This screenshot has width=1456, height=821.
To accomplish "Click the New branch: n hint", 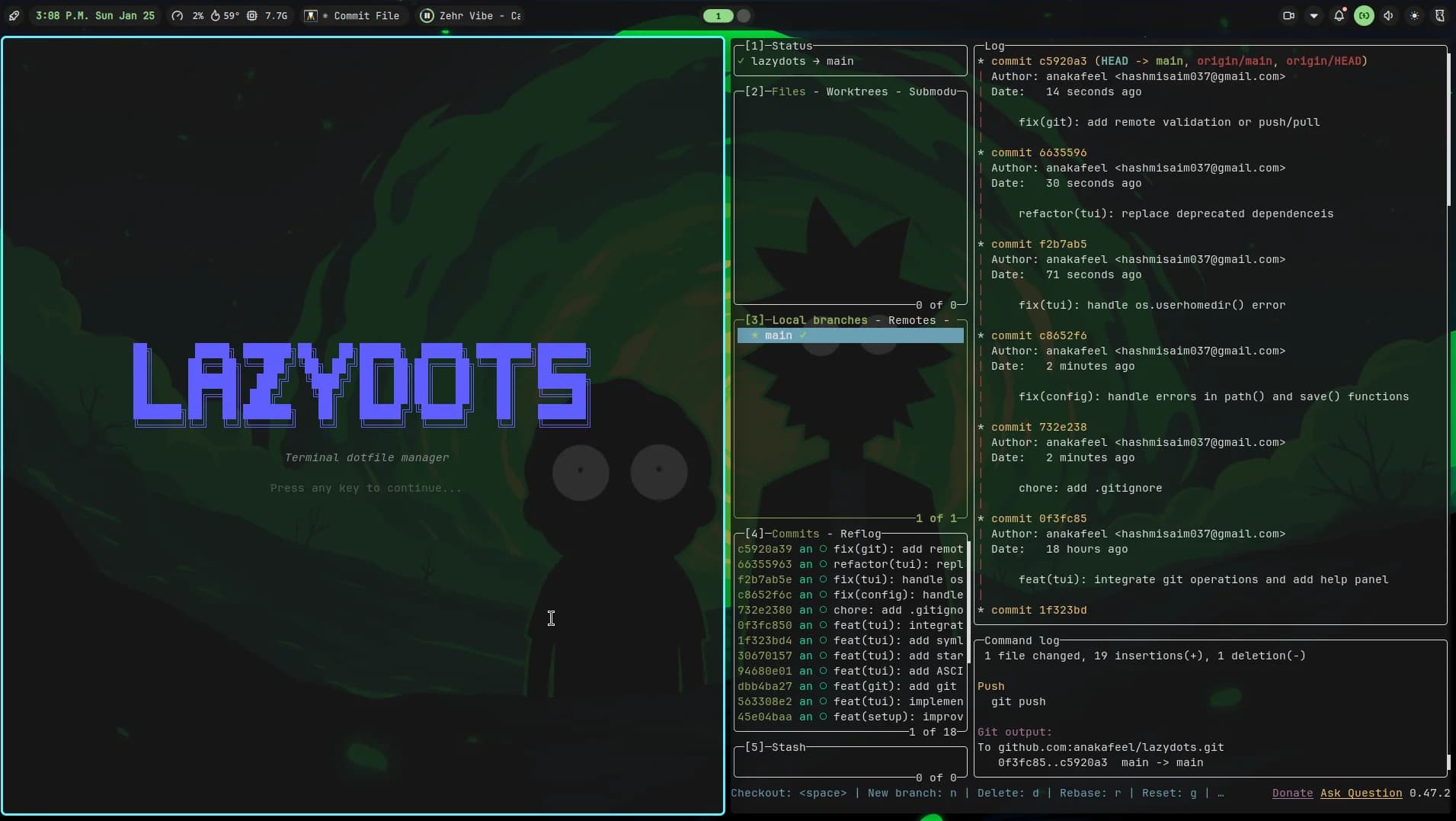I will 912,793.
